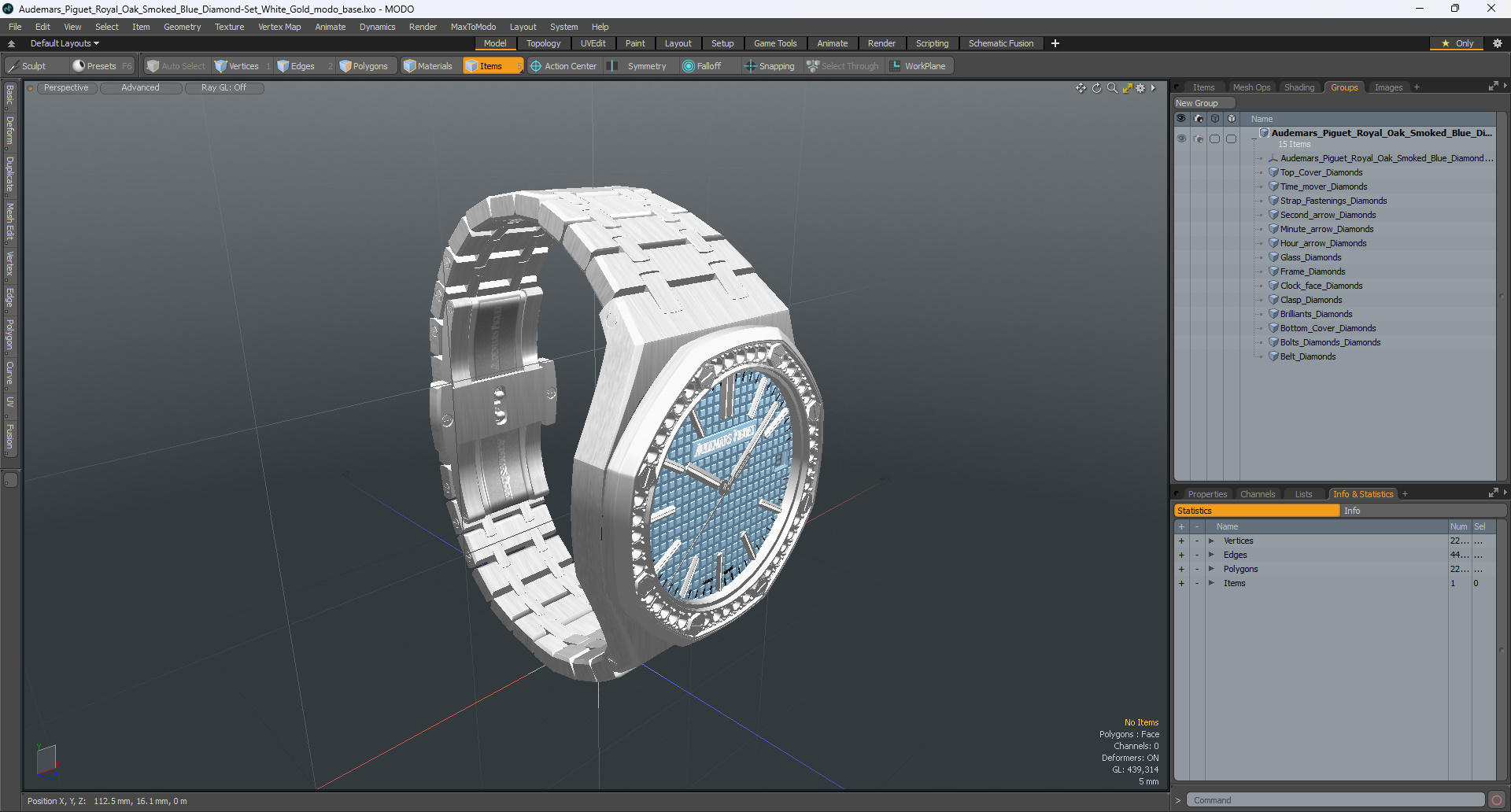The height and width of the screenshot is (812, 1511).
Task: Switch to the Mesh Ops tab
Action: 1251,87
